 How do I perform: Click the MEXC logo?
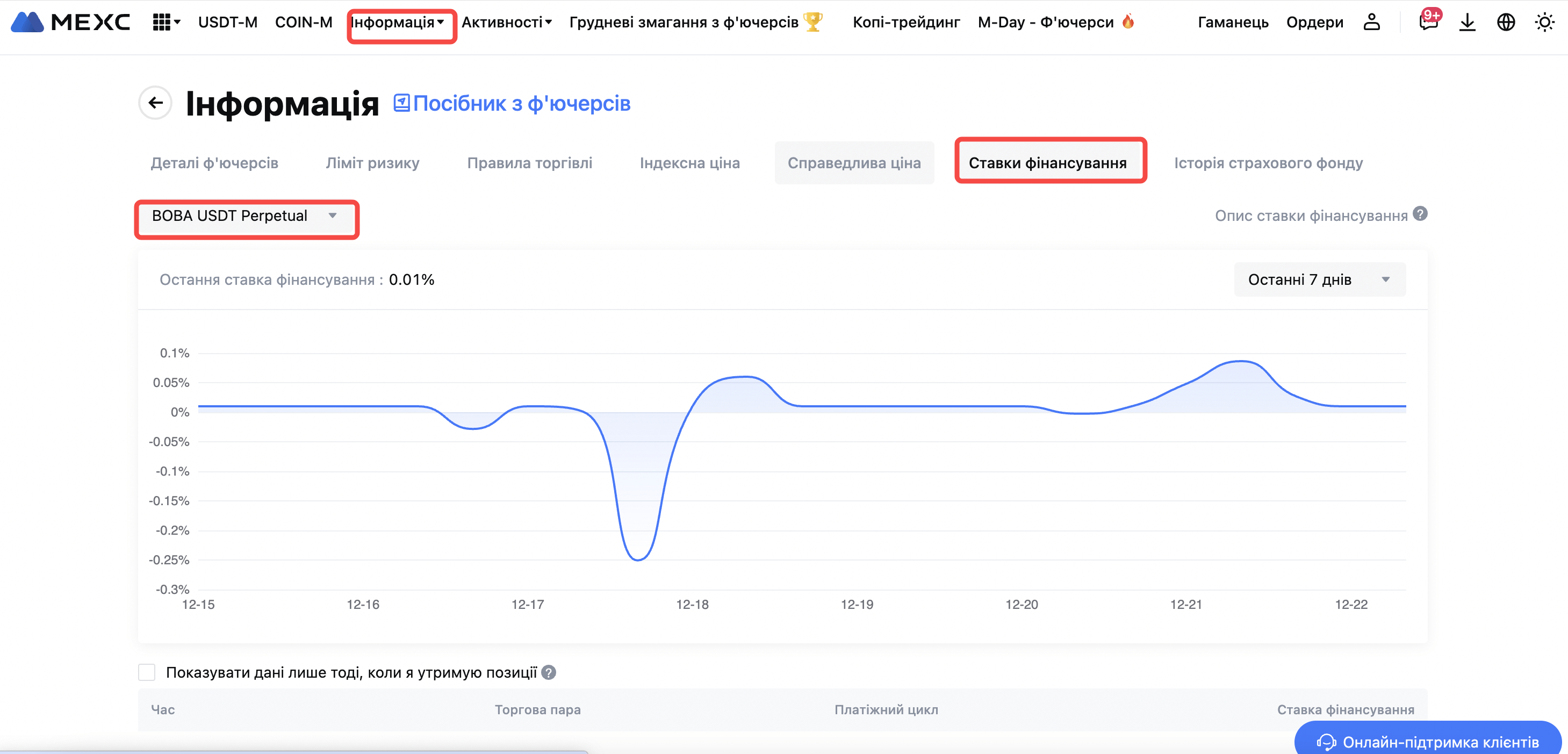pos(70,22)
